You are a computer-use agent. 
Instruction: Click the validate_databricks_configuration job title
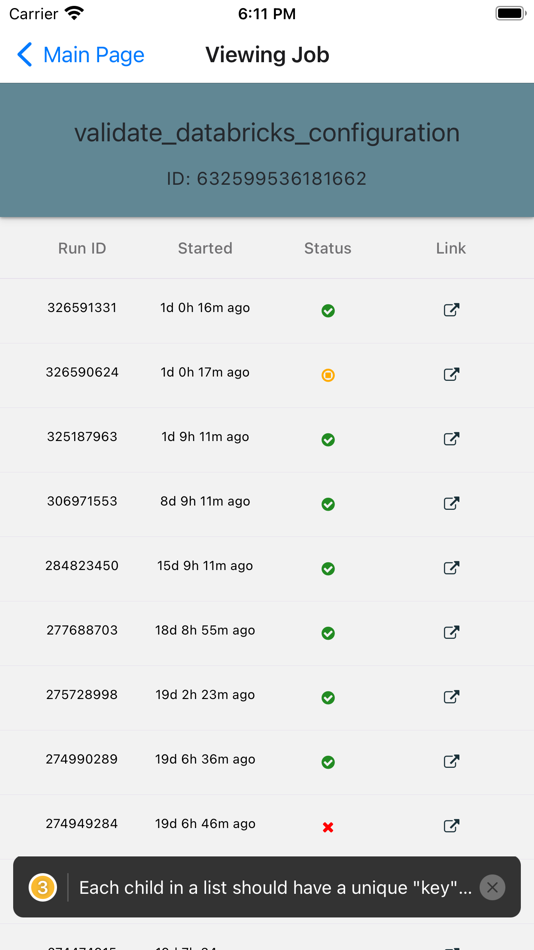[267, 133]
